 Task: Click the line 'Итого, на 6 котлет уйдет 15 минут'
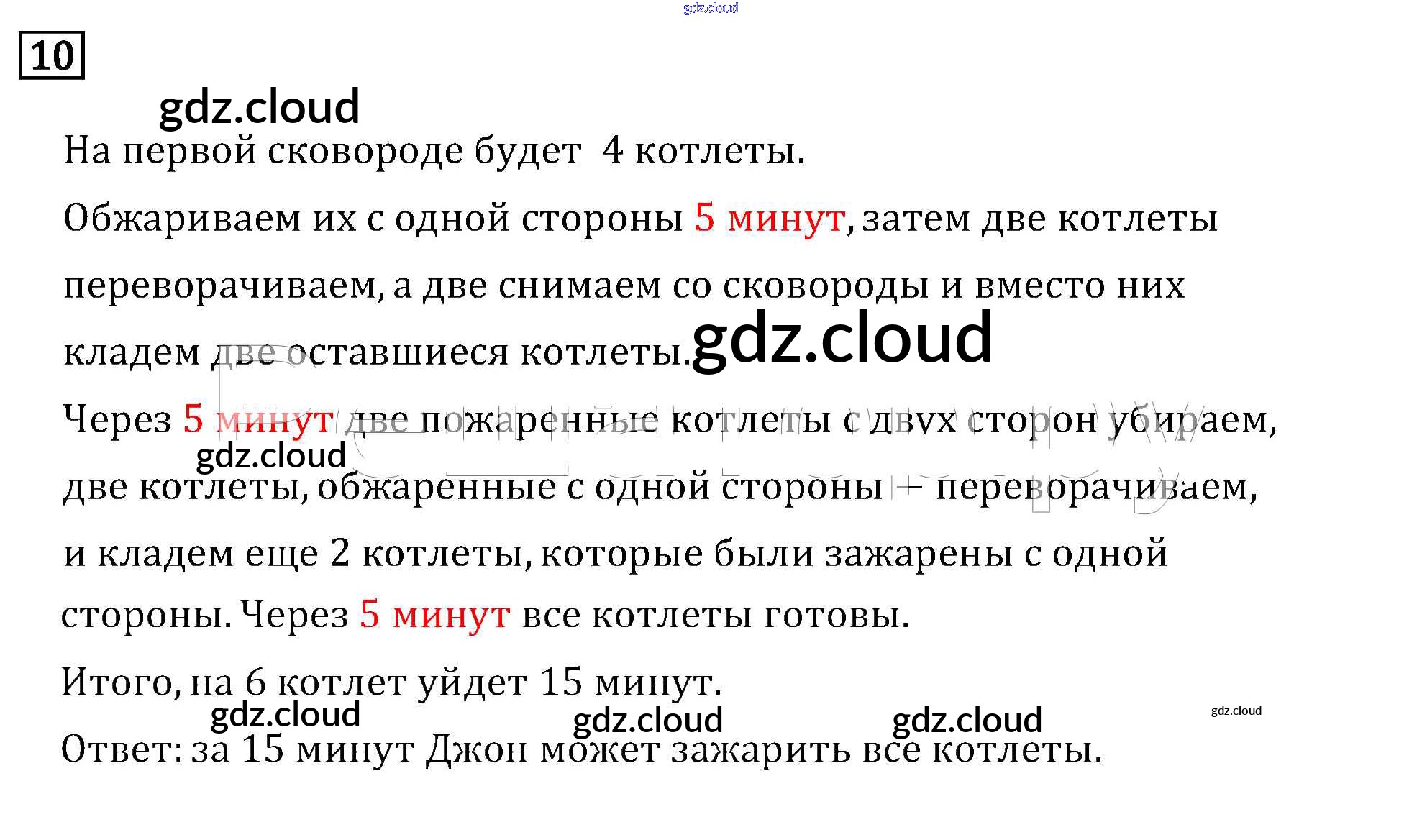[x=391, y=682]
